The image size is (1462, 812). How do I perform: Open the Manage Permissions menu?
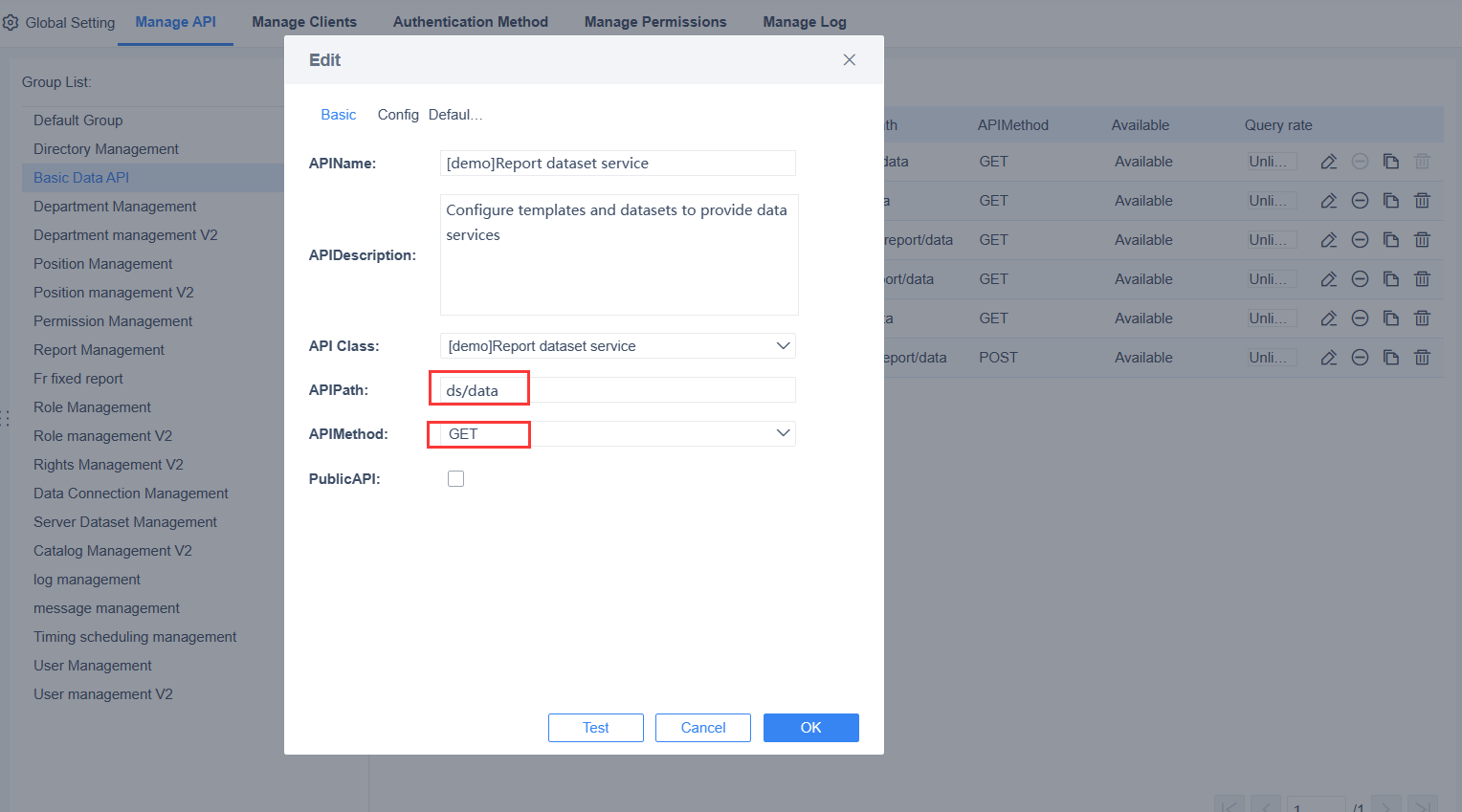coord(655,21)
